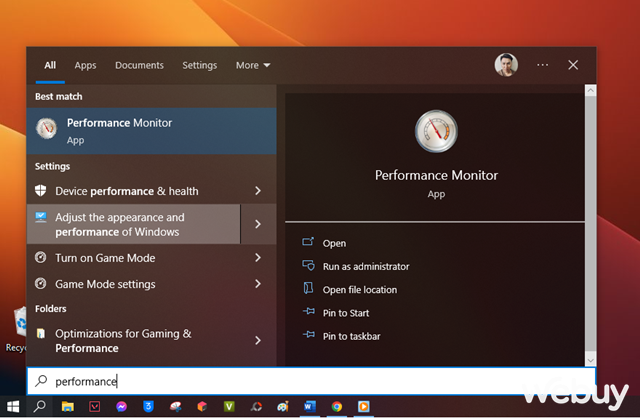This screenshot has height=418, width=640.
Task: Click the Pin to taskbar pin icon
Action: pyautogui.click(x=309, y=335)
